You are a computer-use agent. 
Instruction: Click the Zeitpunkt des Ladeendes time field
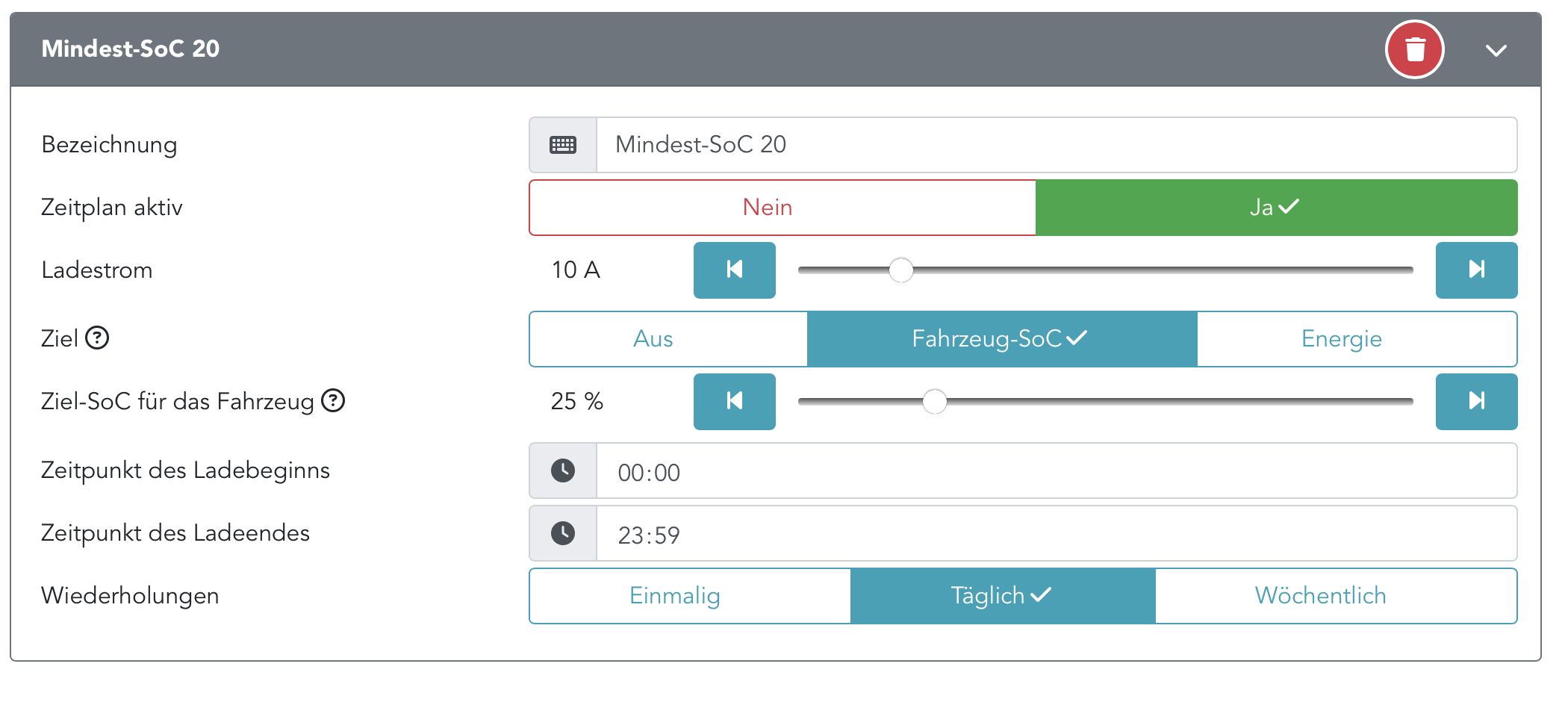tap(1056, 533)
